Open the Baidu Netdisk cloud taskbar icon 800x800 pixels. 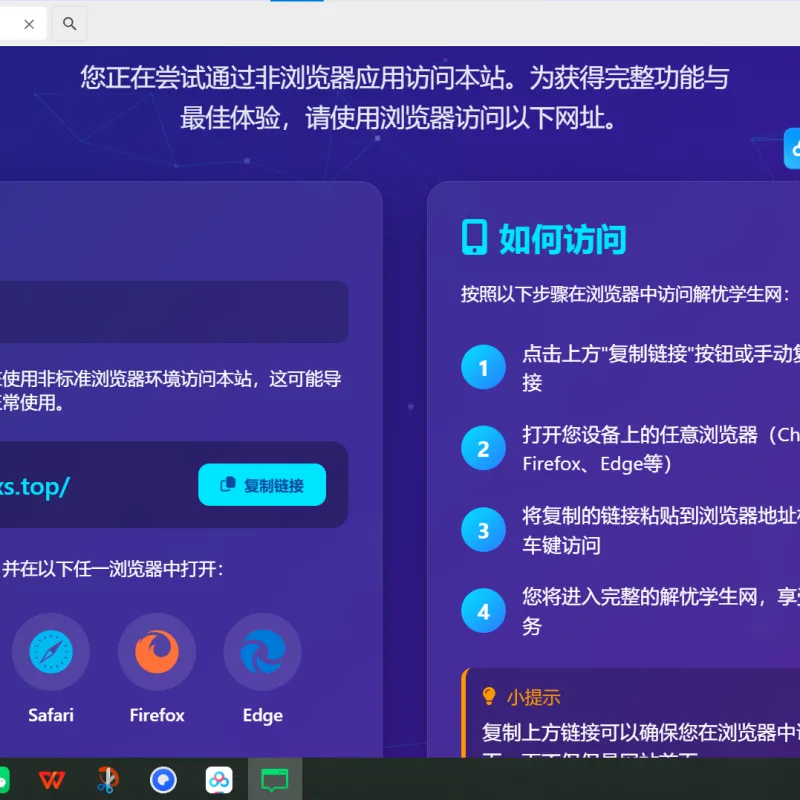tap(219, 780)
